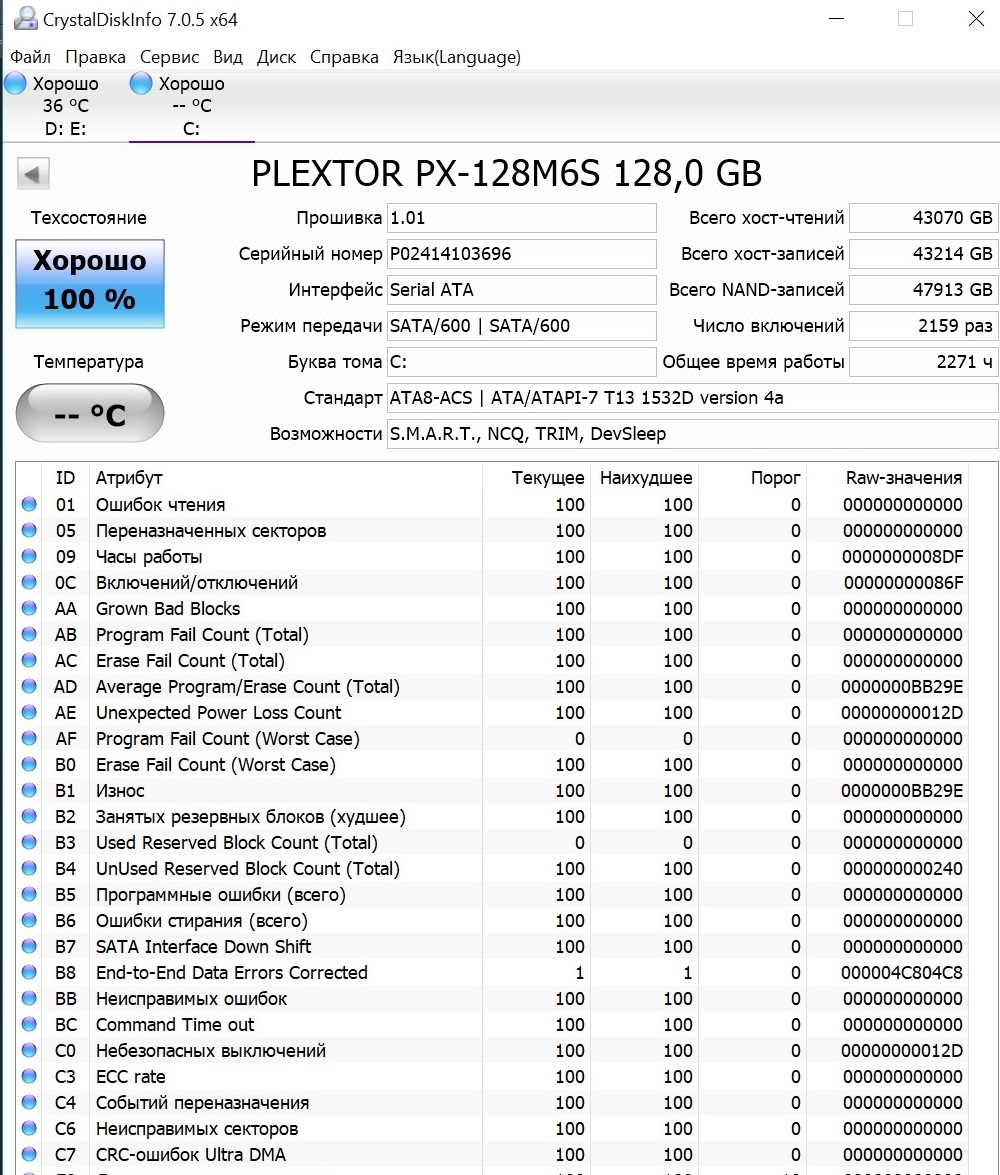Click status orb for B2 Занятых резервных блоков
Viewport: 1000px width, 1175px height.
point(29,816)
